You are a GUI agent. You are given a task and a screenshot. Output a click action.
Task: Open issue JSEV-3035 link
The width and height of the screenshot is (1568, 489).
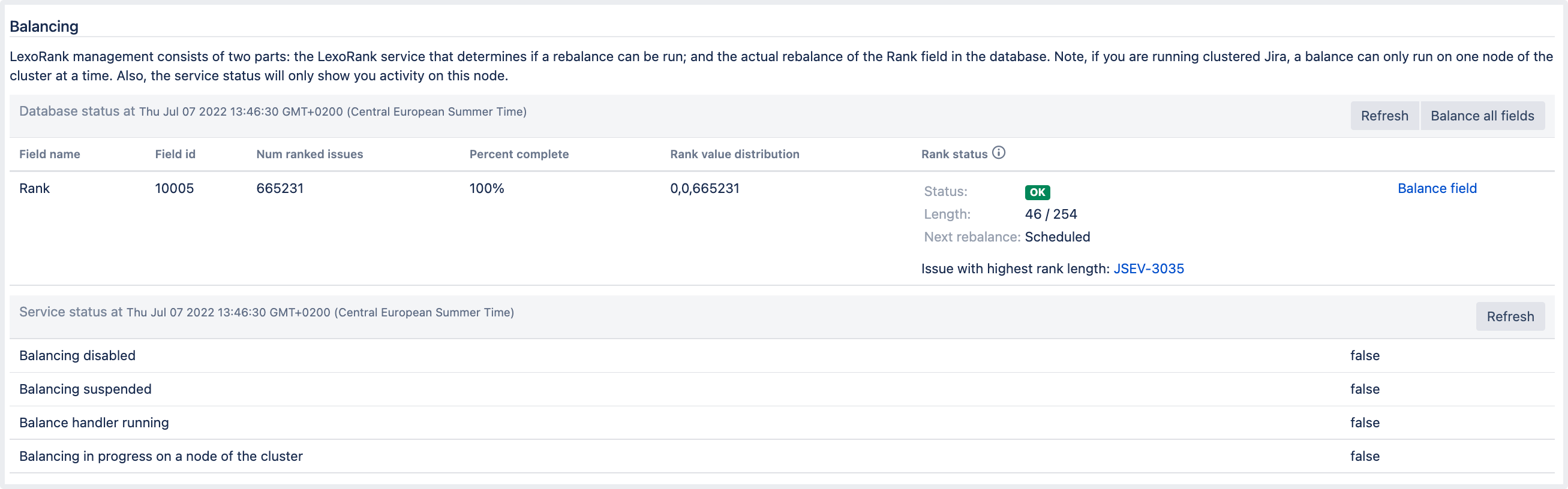click(1148, 268)
